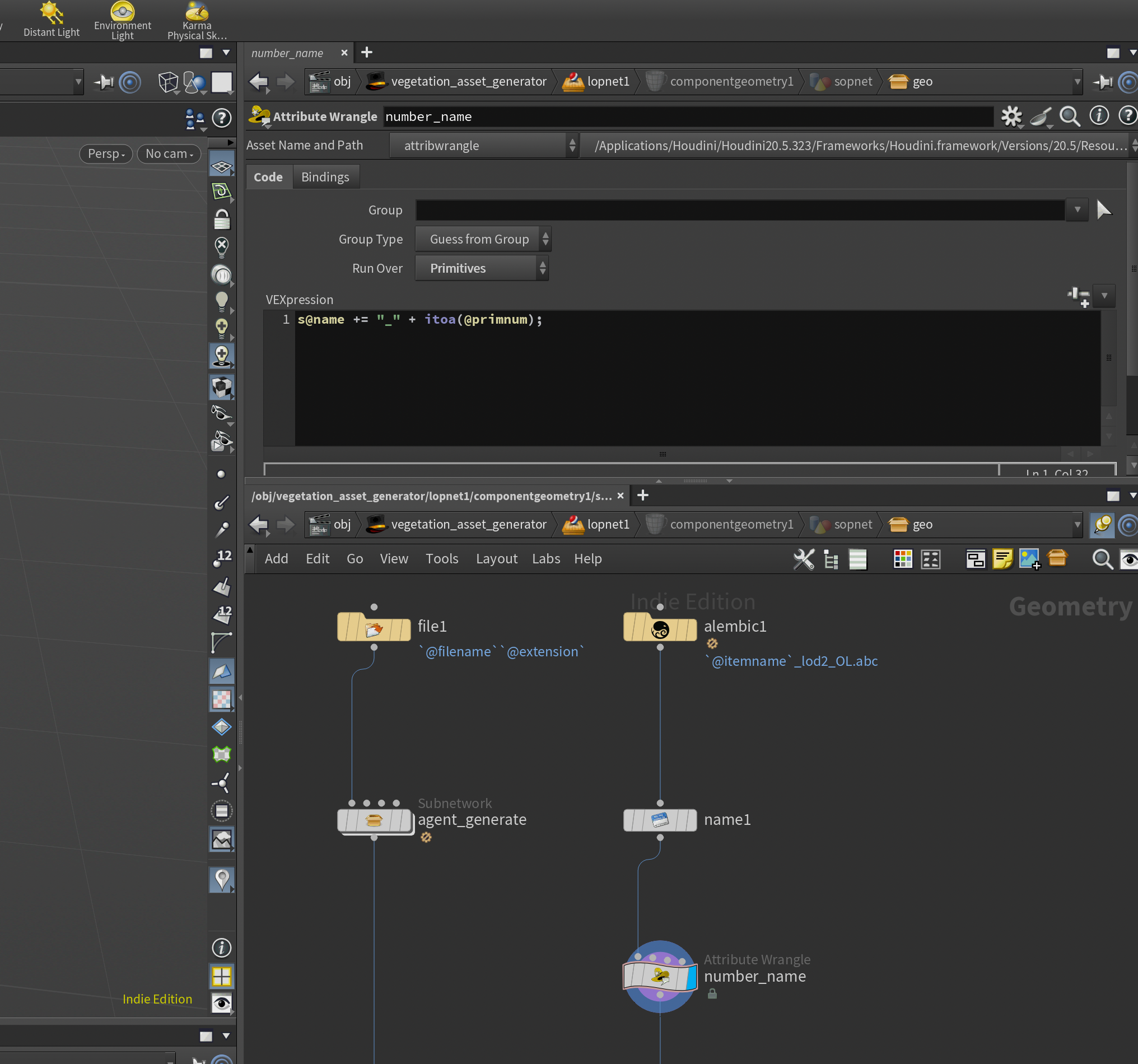Toggle the display flag on number_name node
Screen dimensions: 1138x1064
point(691,977)
